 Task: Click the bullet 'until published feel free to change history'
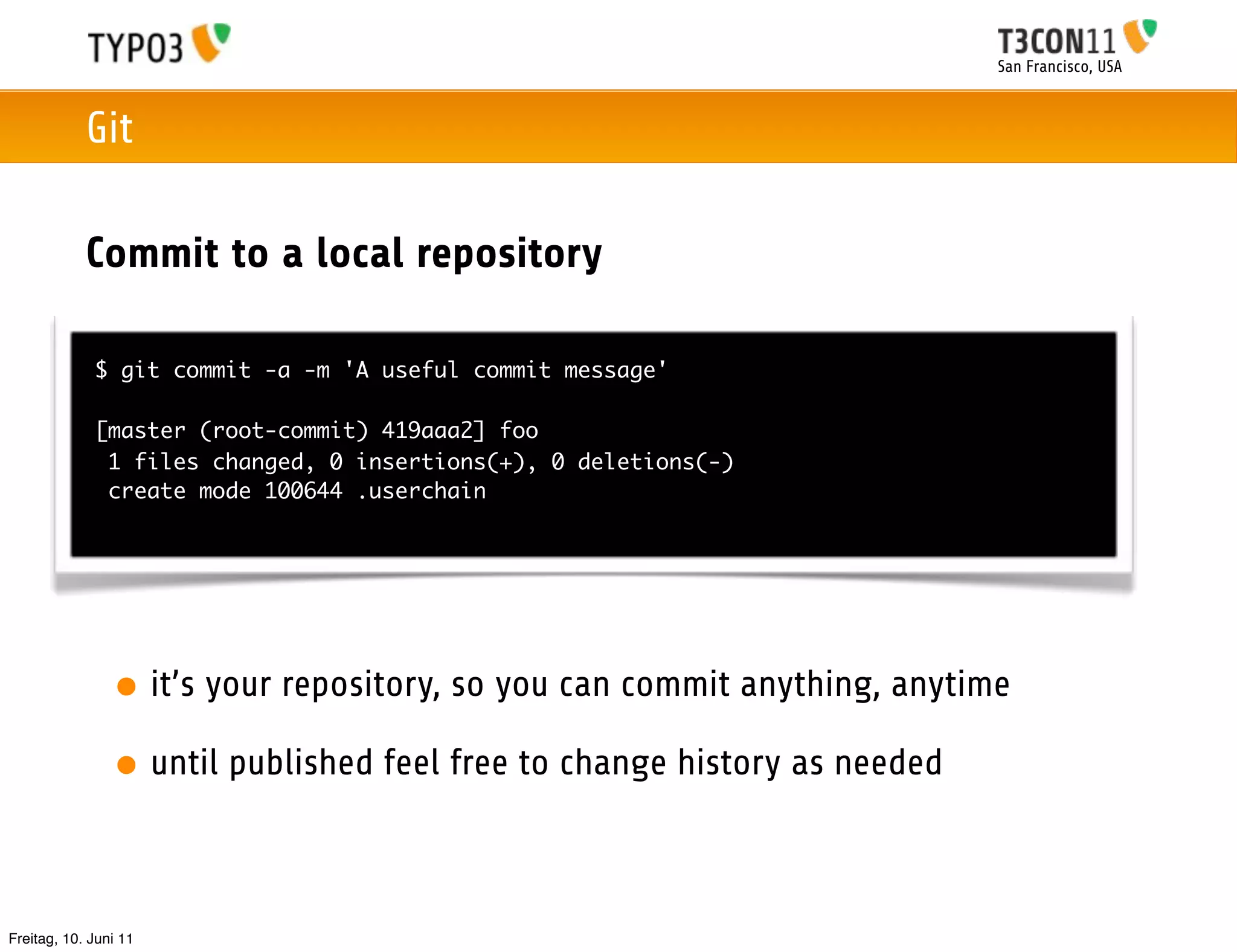point(546,763)
